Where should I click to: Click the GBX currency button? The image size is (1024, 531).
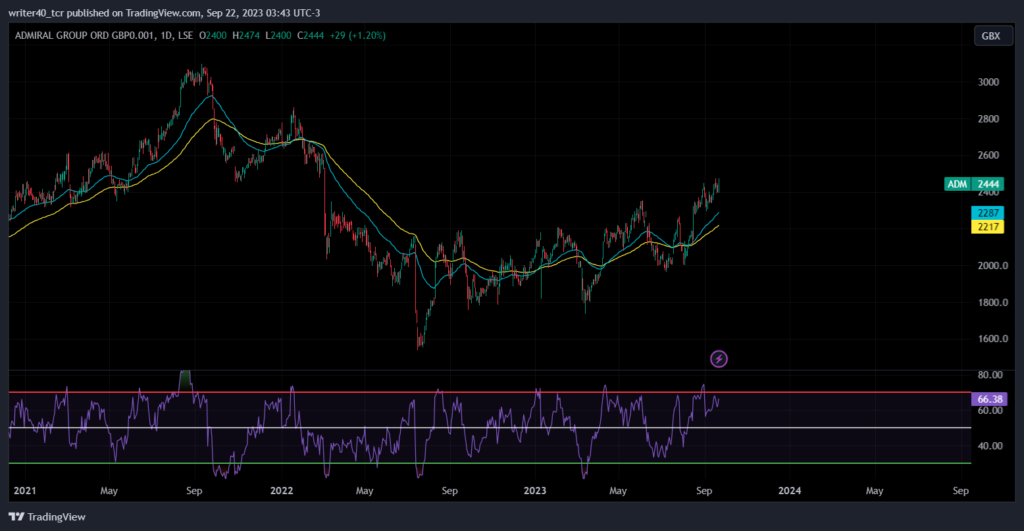991,36
